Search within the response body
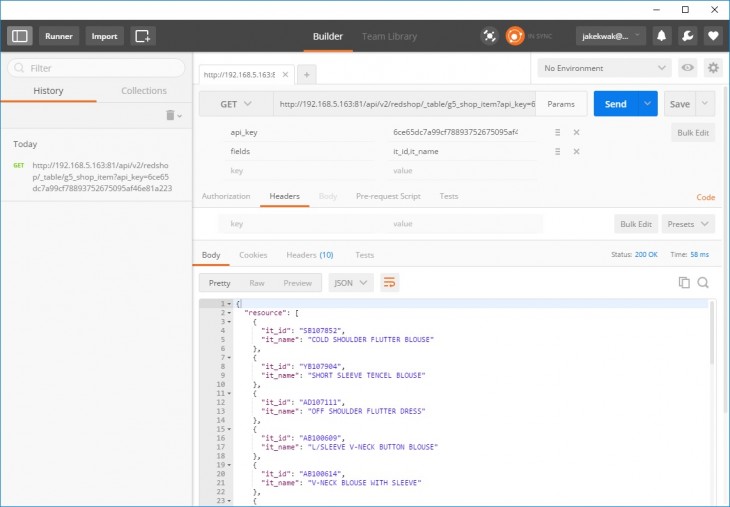The image size is (730, 507). pyautogui.click(x=703, y=283)
